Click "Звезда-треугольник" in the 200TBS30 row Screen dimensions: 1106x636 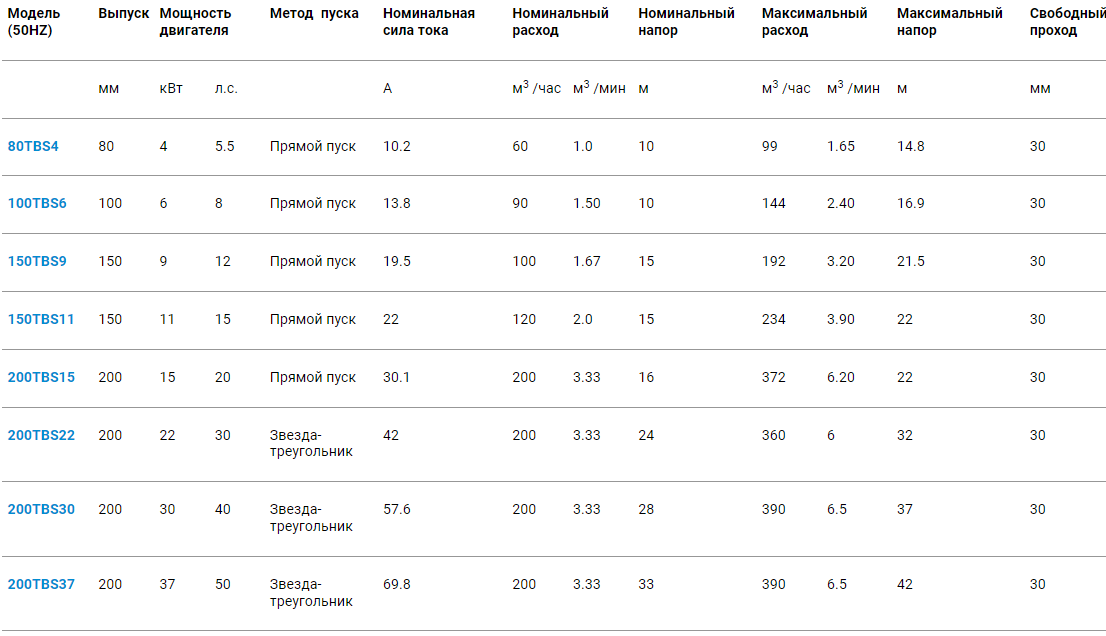pos(311,518)
